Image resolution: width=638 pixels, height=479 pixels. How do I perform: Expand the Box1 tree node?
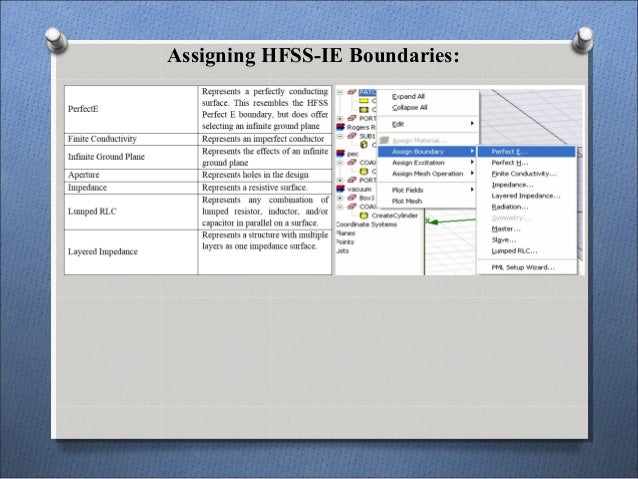tap(340, 198)
